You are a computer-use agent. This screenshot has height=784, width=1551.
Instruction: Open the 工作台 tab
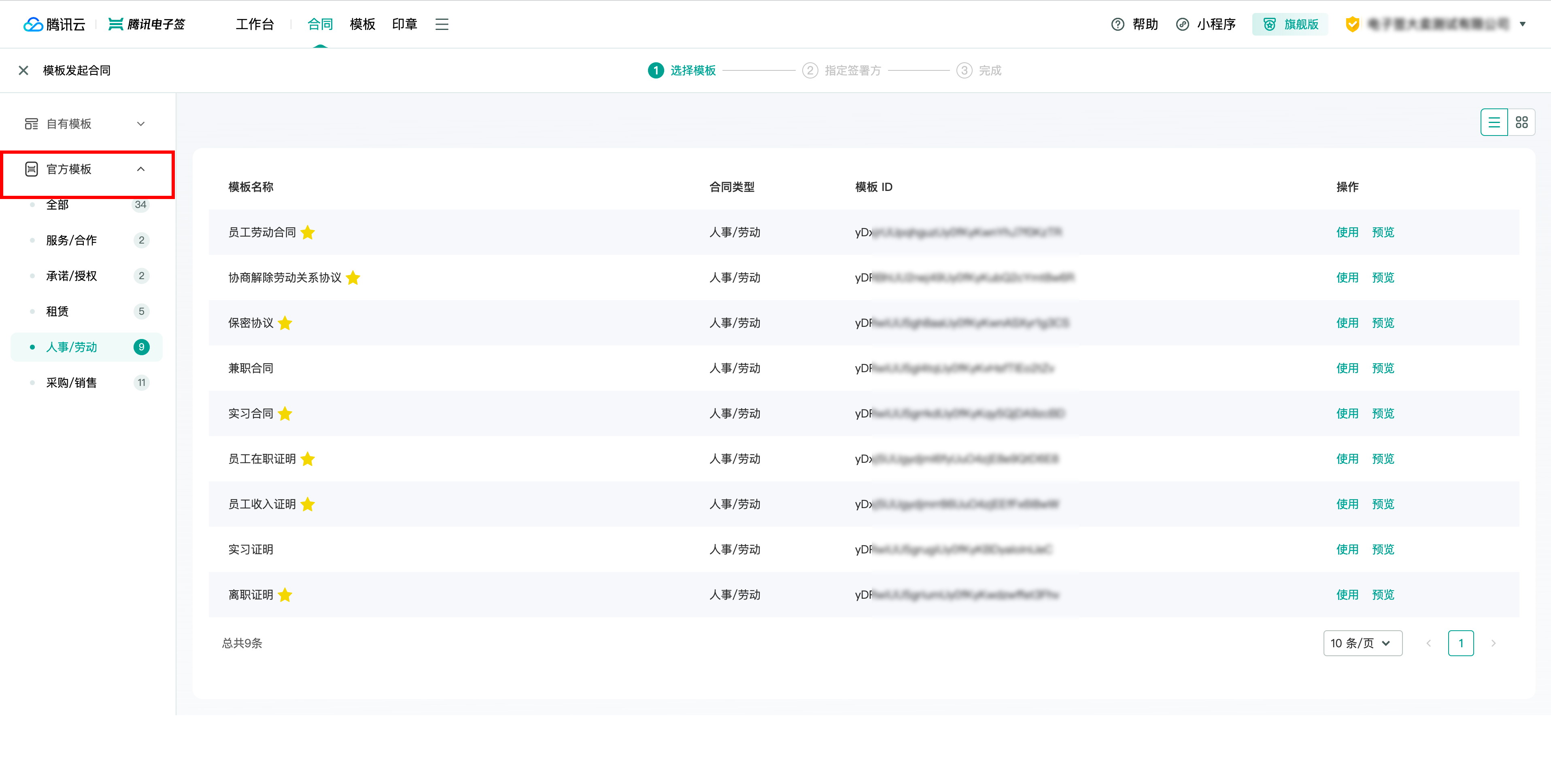pyautogui.click(x=255, y=24)
